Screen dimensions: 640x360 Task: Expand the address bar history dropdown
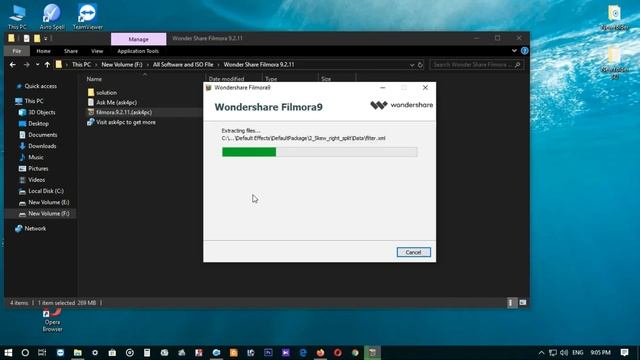click(x=411, y=65)
